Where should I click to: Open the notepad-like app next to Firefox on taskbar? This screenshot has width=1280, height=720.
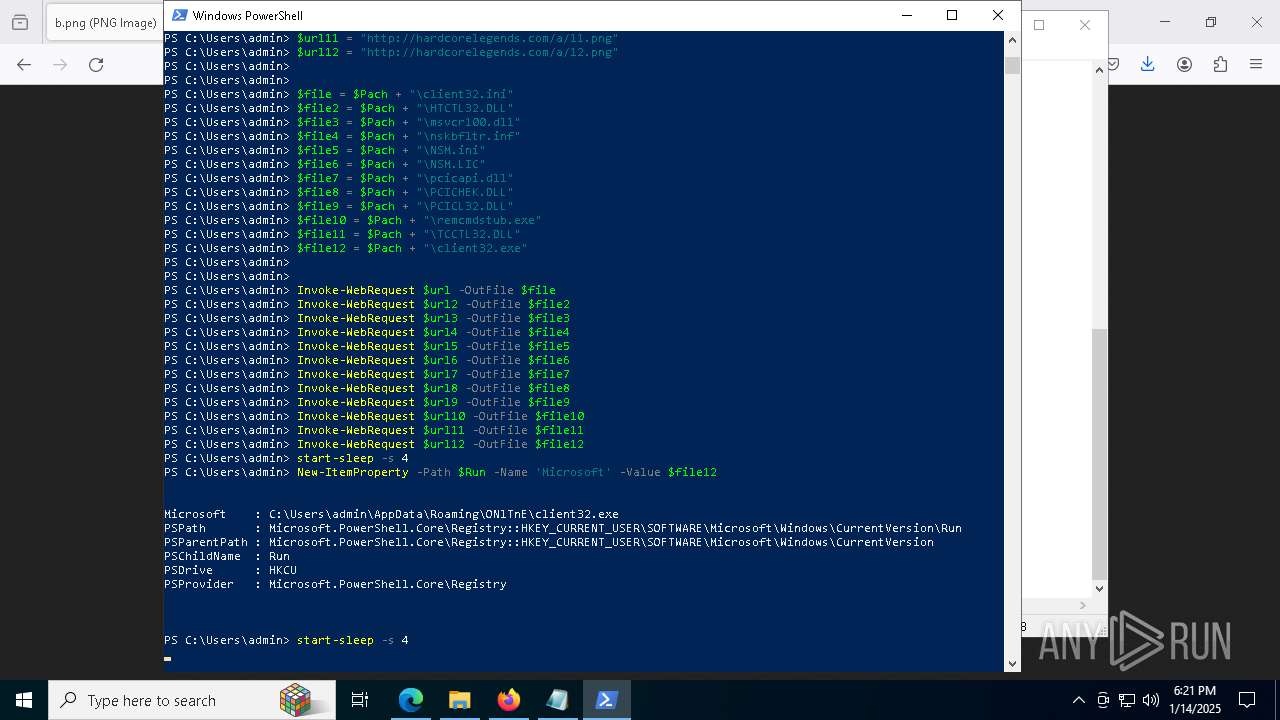(x=557, y=700)
